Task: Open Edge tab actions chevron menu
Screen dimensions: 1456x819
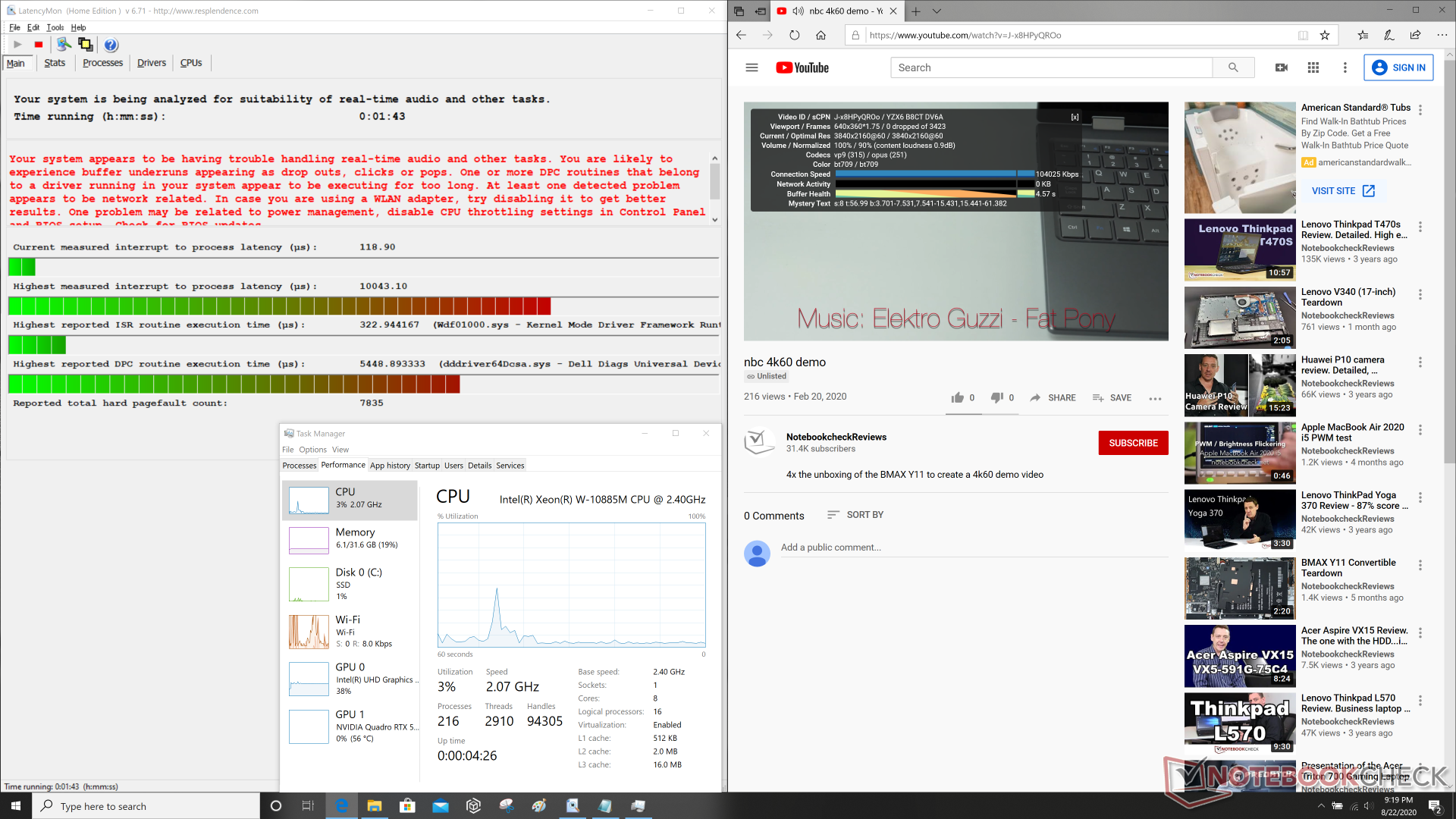Action: [937, 11]
